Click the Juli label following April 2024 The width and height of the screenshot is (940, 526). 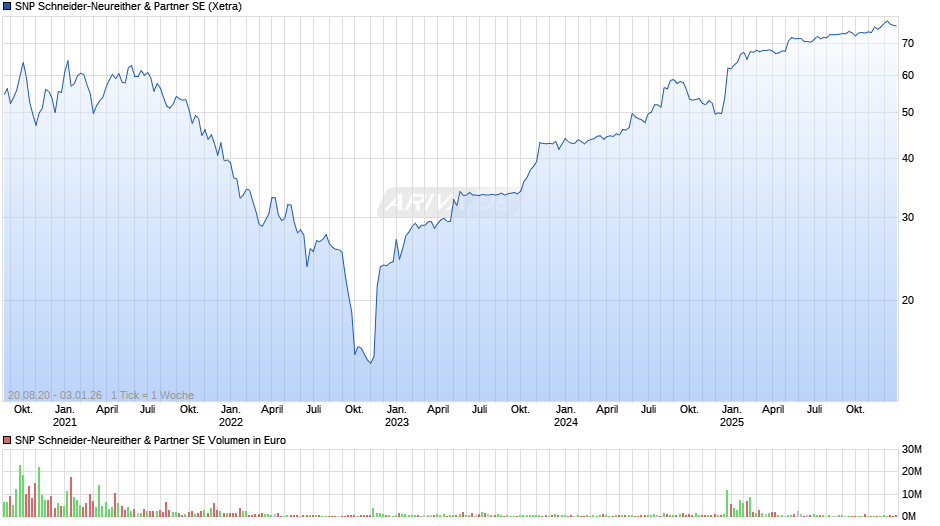tap(648, 410)
